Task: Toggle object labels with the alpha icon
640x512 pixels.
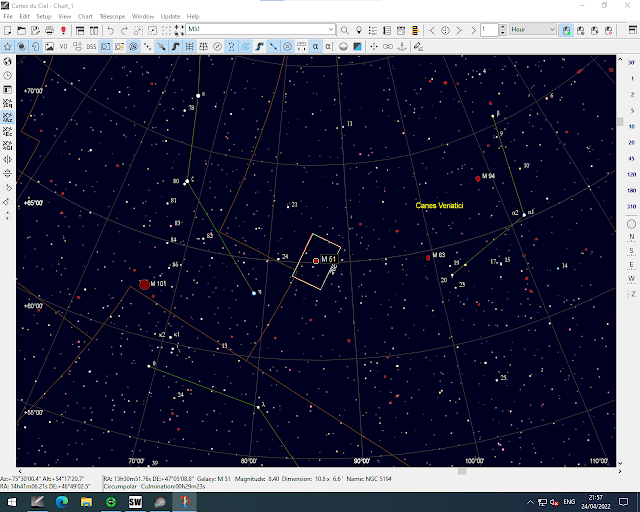Action: point(316,47)
